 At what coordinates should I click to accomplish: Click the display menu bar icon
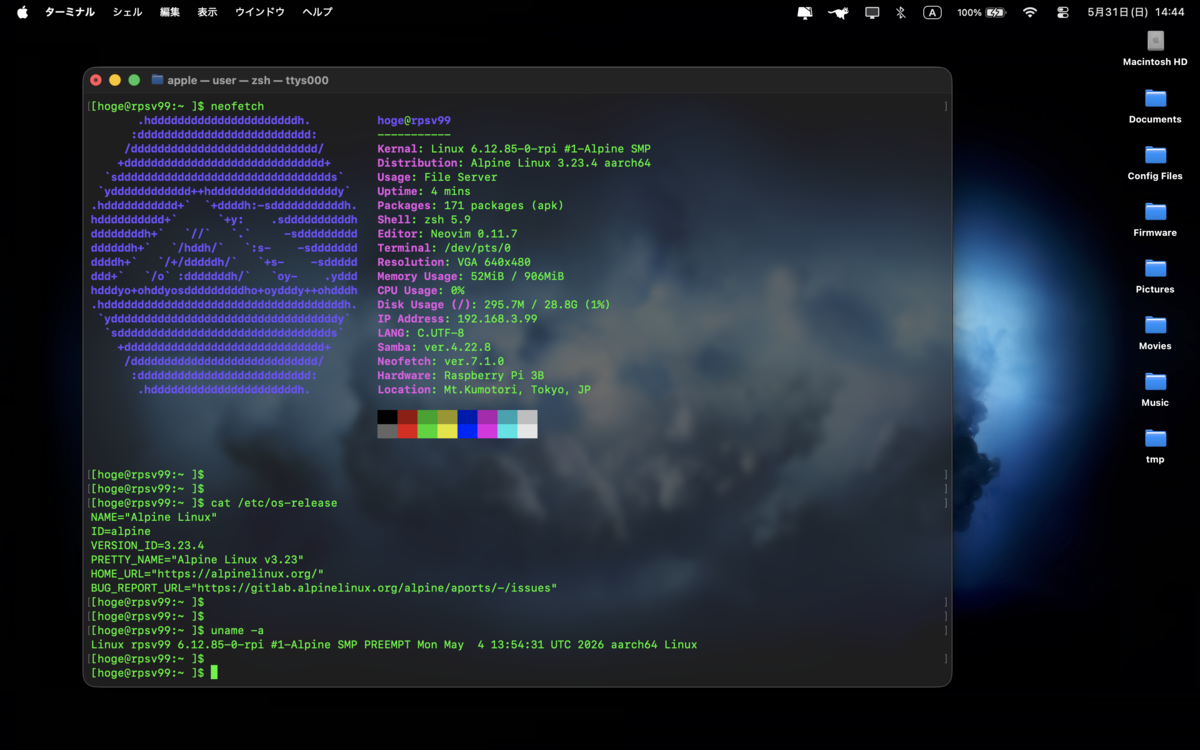click(872, 12)
